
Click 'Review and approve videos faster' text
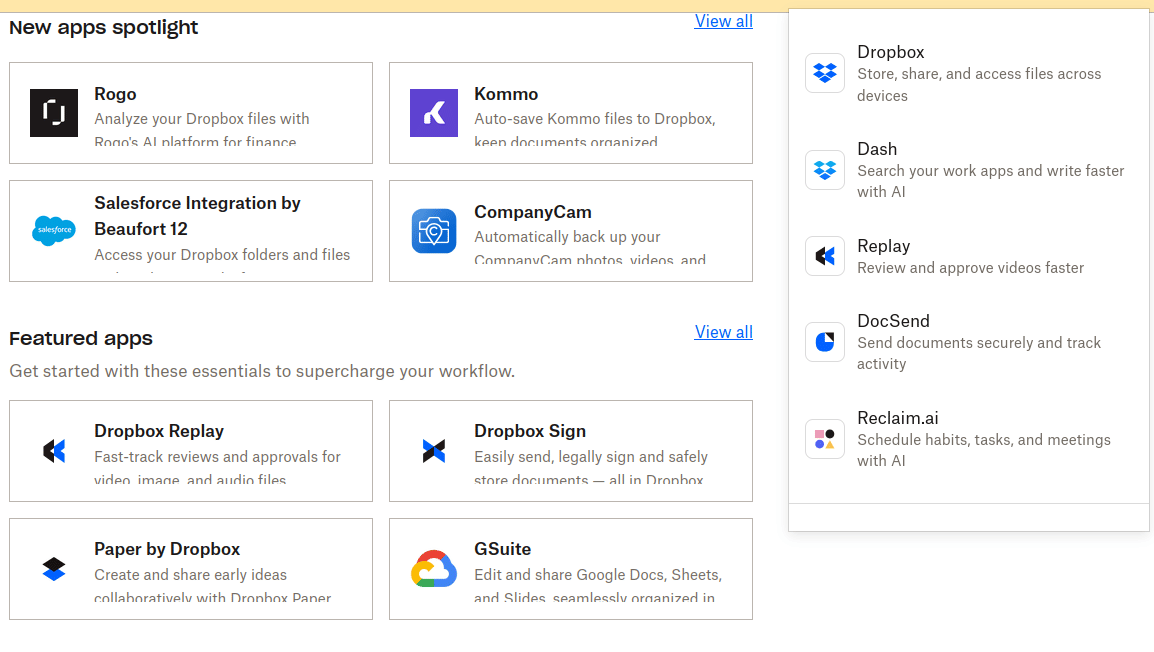(x=970, y=268)
